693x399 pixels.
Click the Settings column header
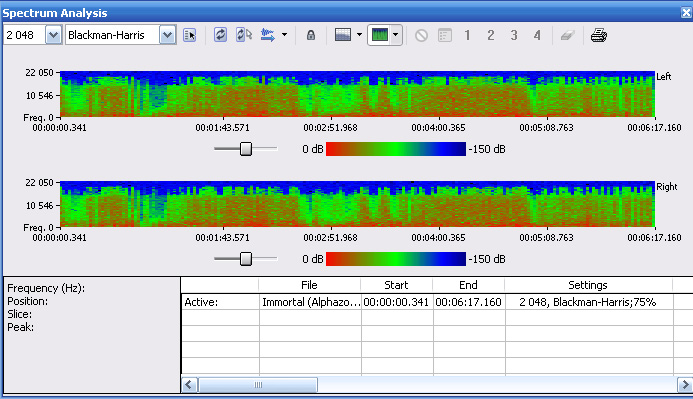pos(588,285)
